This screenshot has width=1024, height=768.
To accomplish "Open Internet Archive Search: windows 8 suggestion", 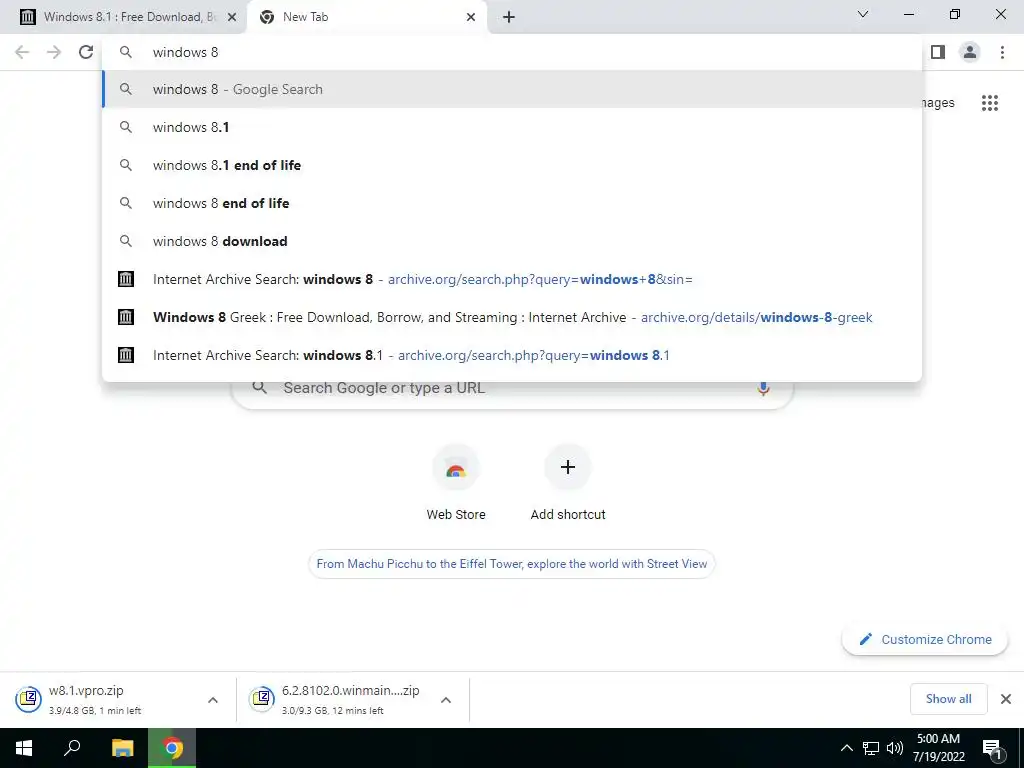I will pyautogui.click(x=512, y=280).
